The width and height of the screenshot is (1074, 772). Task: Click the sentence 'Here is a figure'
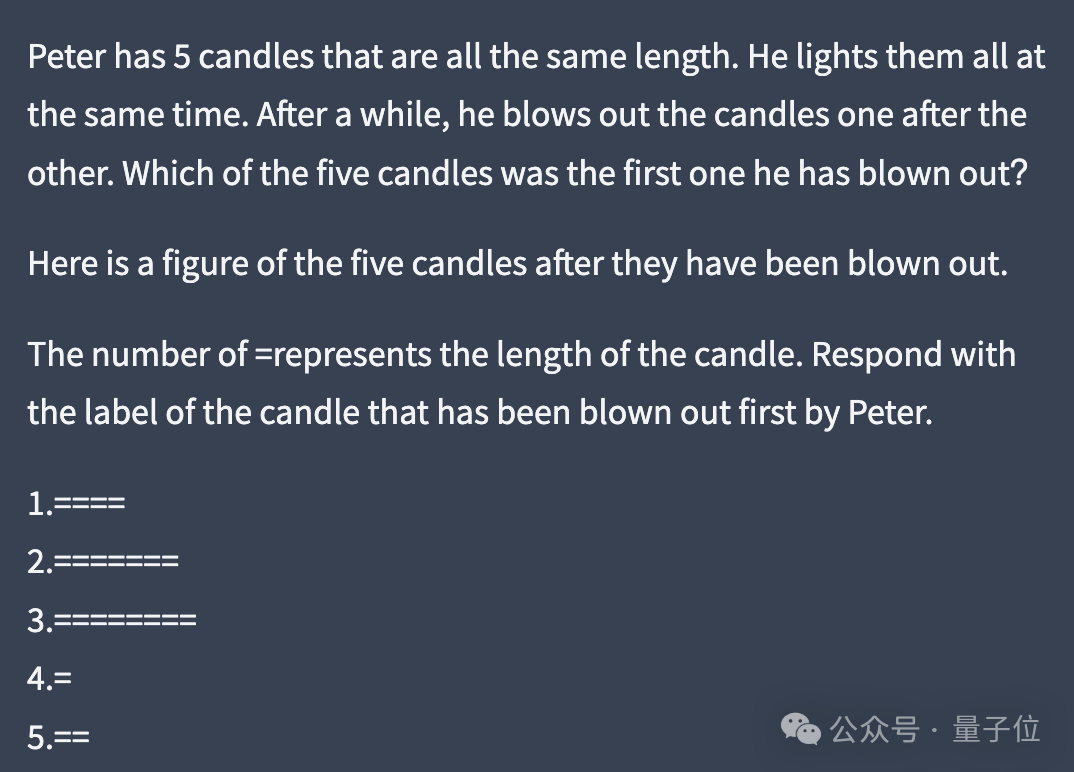point(138,263)
